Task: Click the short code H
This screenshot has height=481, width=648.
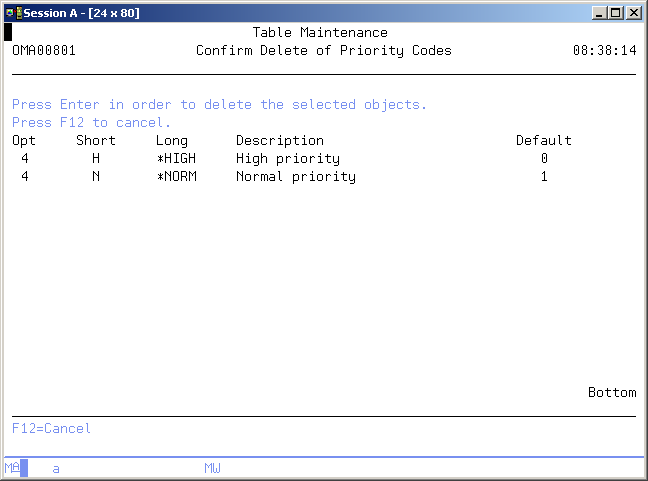Action: tap(96, 159)
